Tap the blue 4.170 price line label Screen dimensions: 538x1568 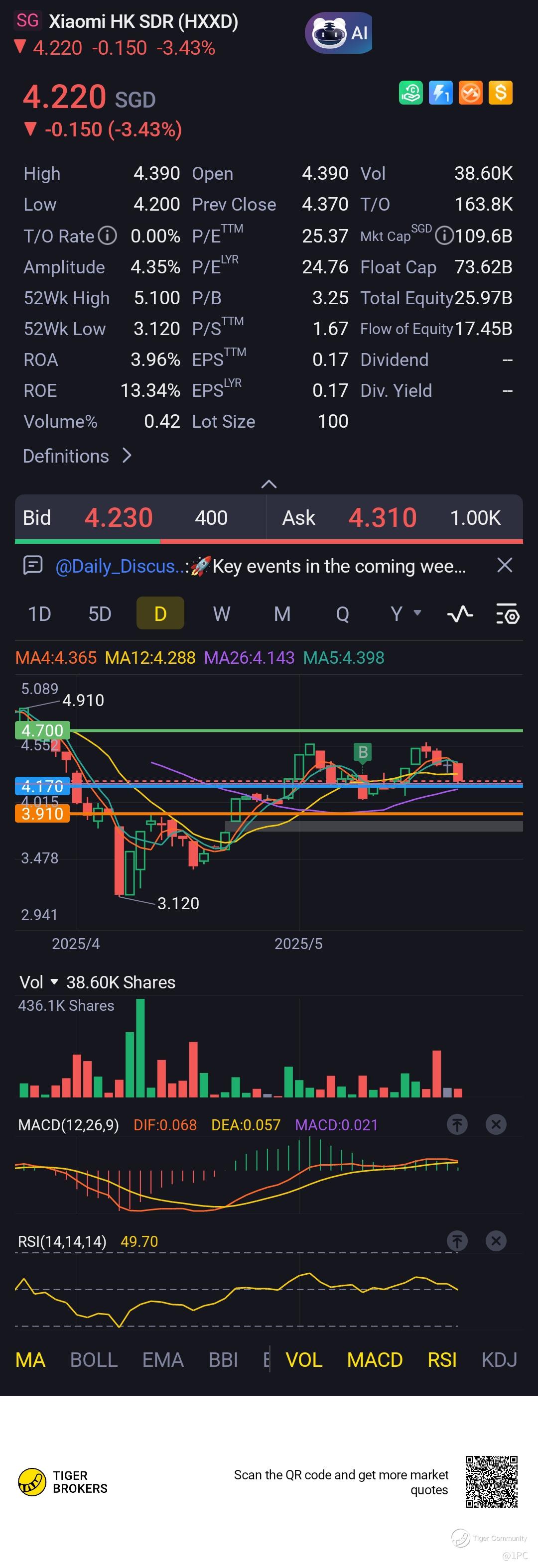(42, 786)
